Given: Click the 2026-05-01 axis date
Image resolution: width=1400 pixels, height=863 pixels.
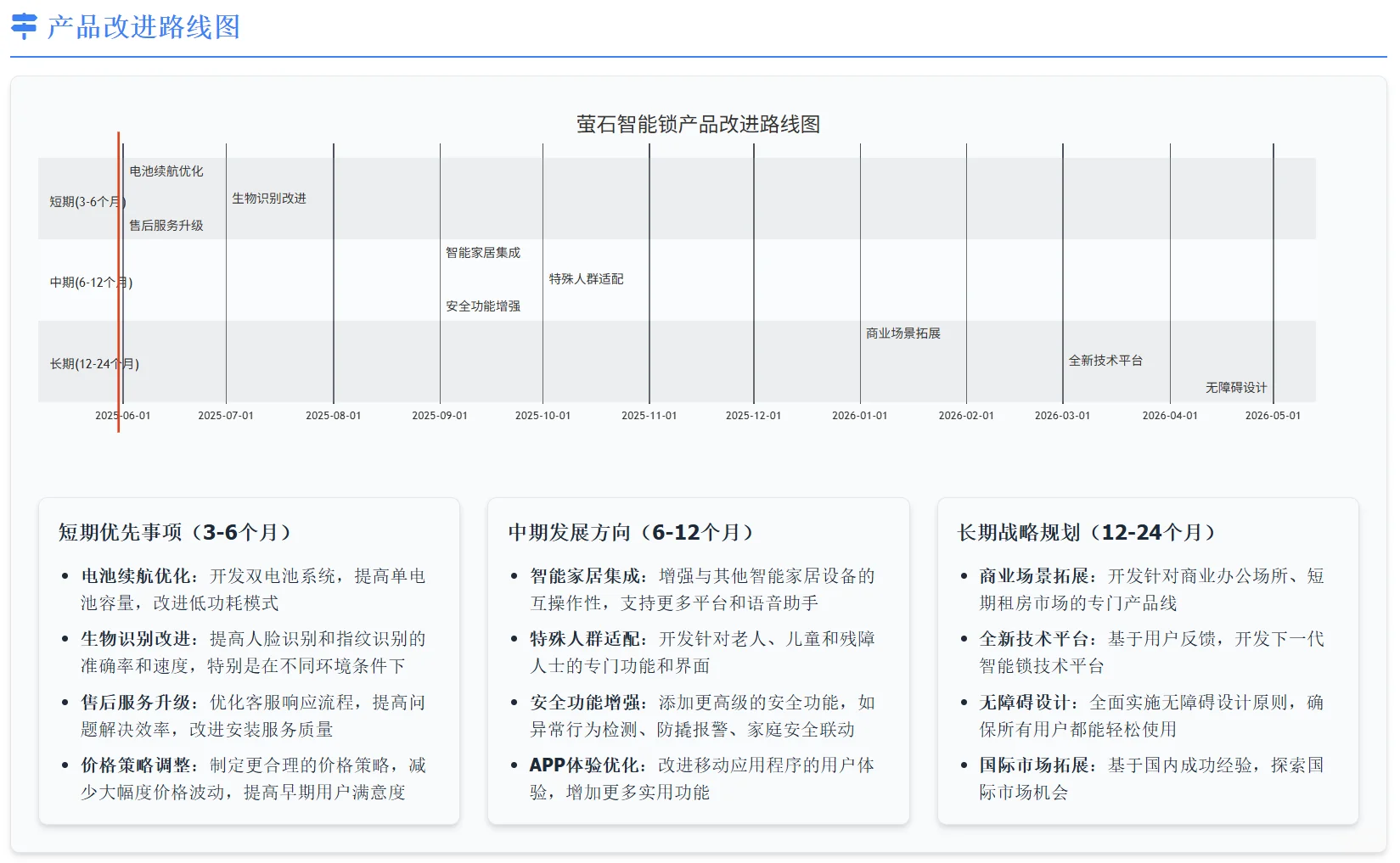Looking at the screenshot, I should click(1273, 416).
